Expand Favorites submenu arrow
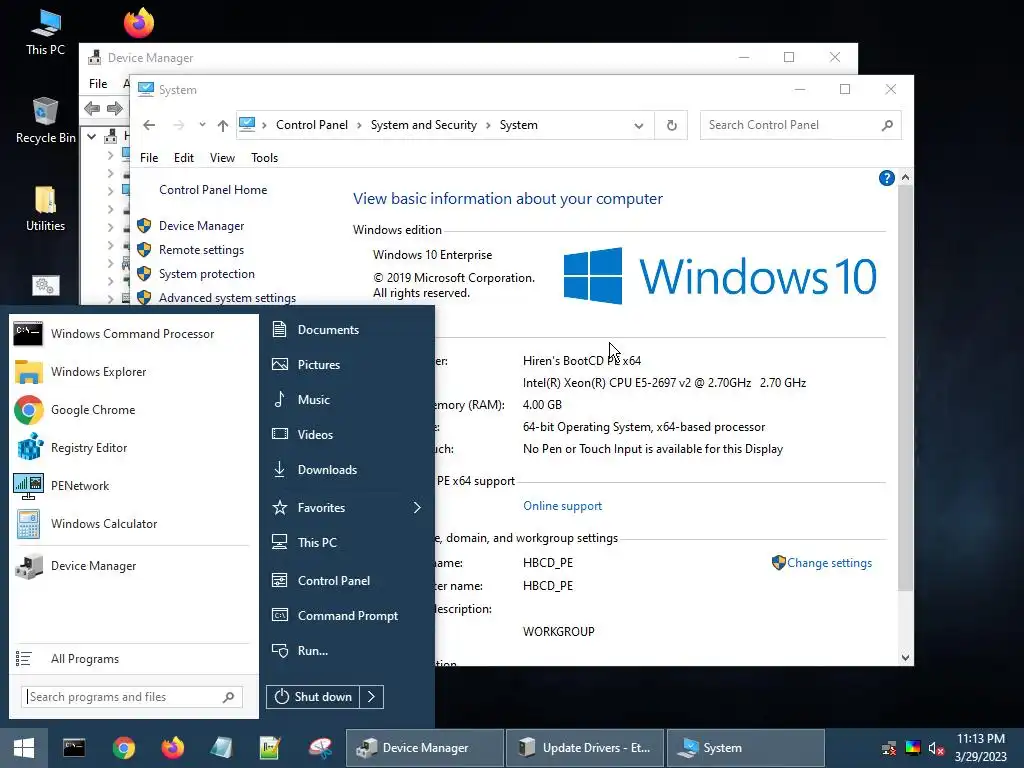The height and width of the screenshot is (768, 1024). click(417, 507)
